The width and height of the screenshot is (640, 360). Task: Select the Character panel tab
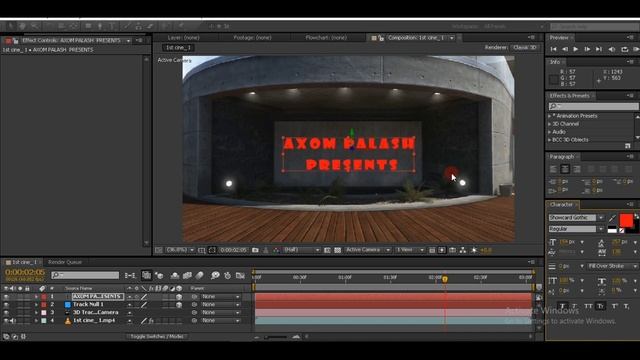[561, 204]
